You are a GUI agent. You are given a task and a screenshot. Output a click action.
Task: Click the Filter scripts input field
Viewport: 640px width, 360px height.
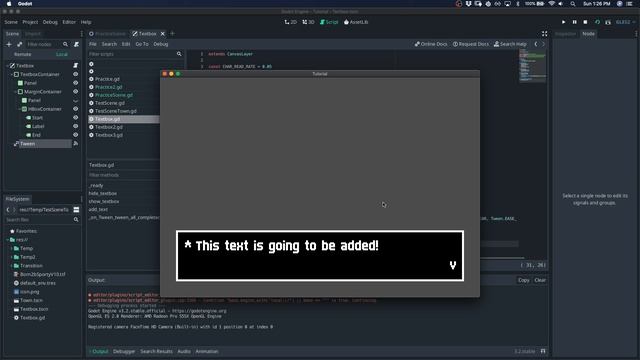click(135, 54)
